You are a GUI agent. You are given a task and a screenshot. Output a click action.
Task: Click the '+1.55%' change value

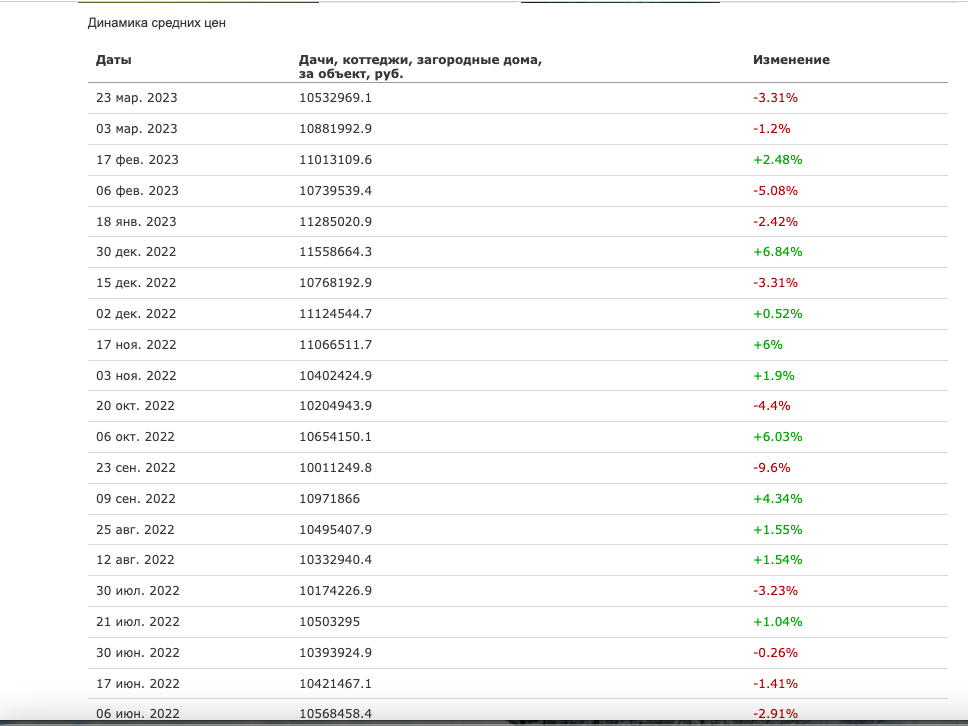(x=778, y=529)
